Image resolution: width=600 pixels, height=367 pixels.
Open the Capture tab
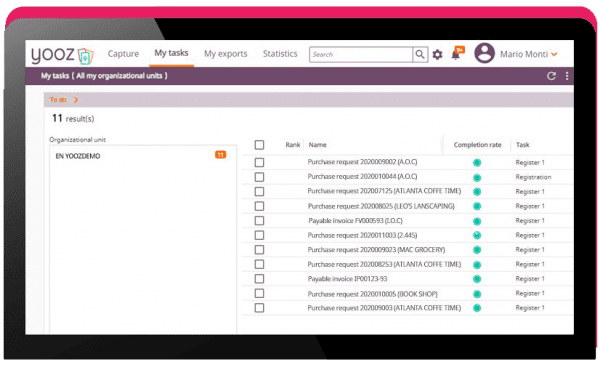click(x=123, y=54)
